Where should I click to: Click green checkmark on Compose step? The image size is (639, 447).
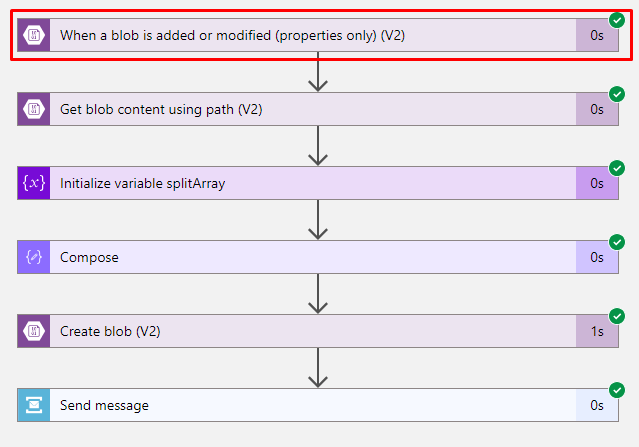click(x=617, y=242)
